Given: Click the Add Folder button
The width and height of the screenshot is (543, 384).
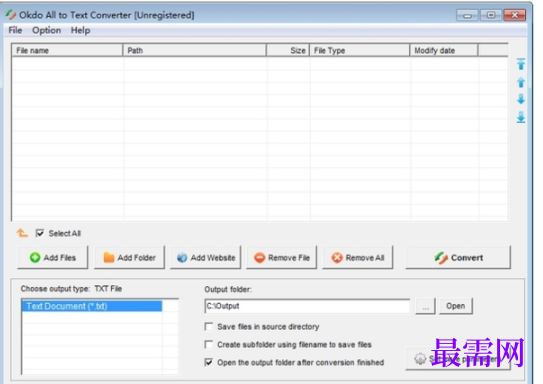Looking at the screenshot, I should [129, 258].
